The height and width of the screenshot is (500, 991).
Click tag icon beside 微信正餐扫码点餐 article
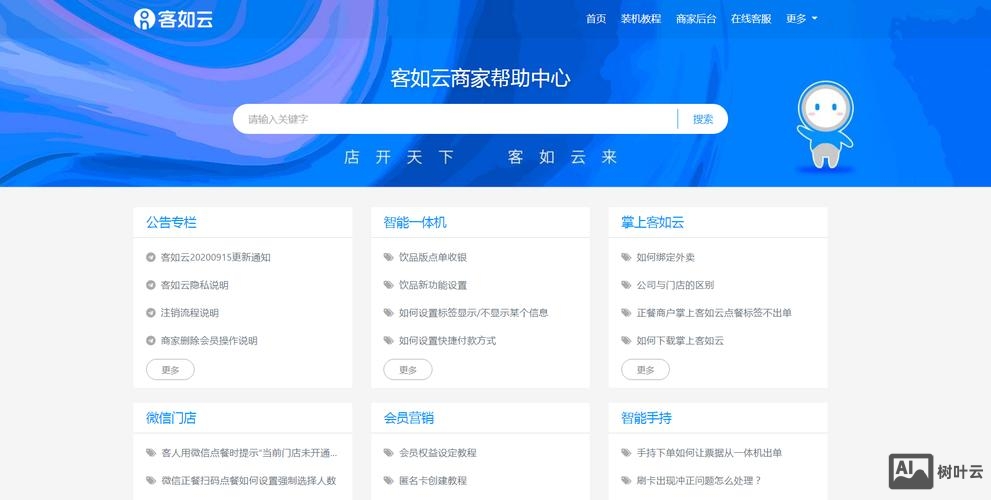click(151, 480)
